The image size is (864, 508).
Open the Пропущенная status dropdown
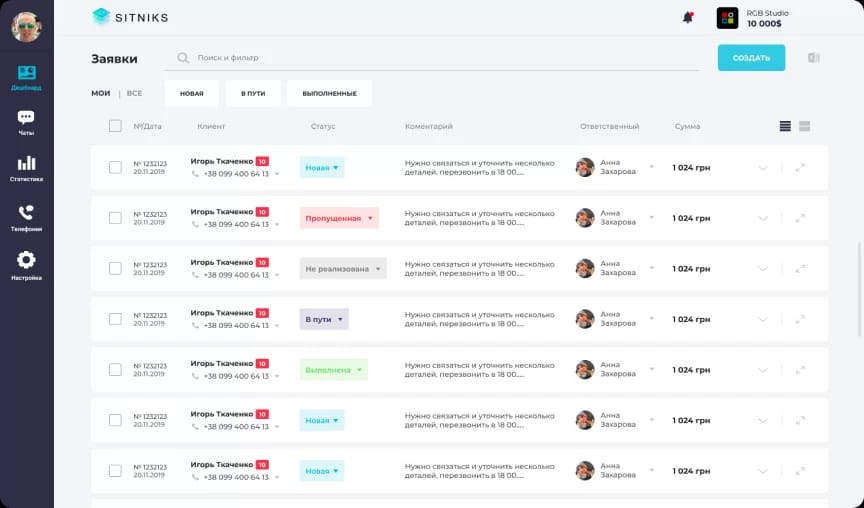click(339, 218)
